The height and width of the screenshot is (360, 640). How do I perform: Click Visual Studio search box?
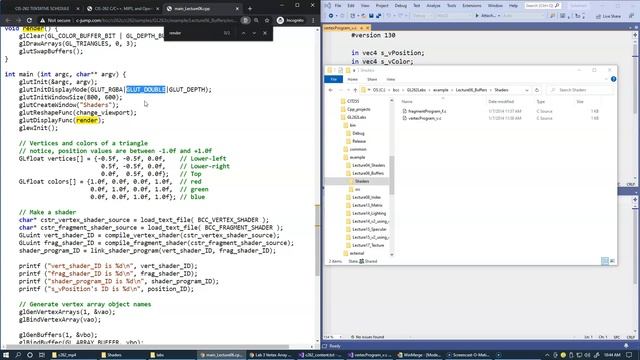click(x=542, y=6)
